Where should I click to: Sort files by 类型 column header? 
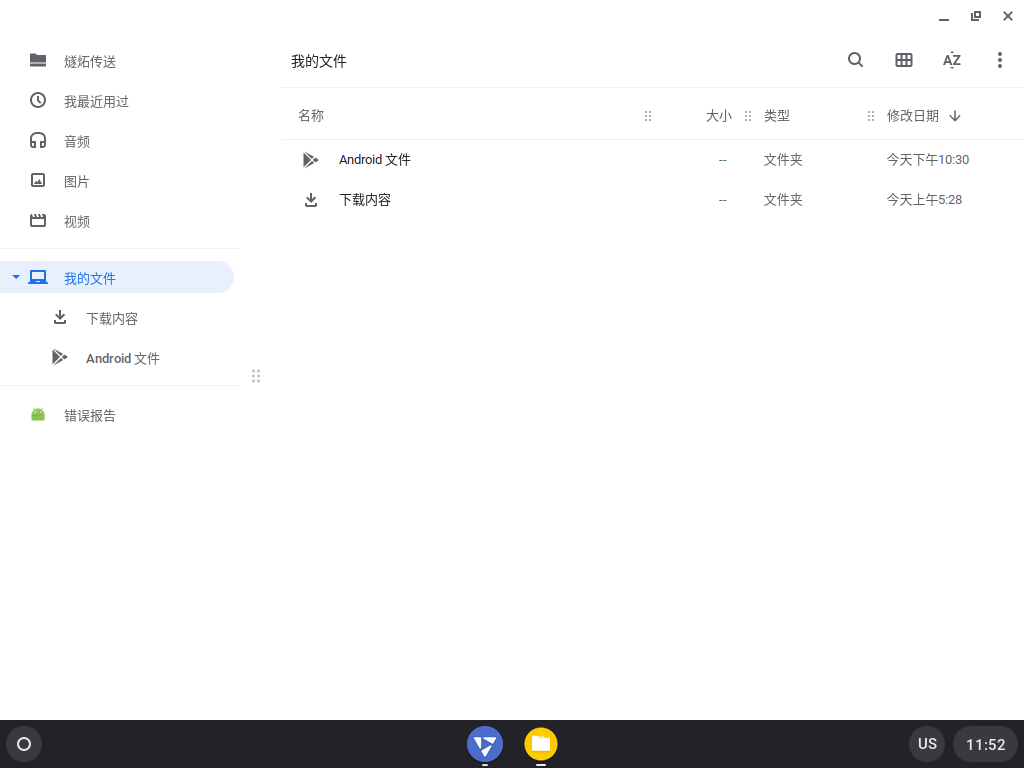777,116
